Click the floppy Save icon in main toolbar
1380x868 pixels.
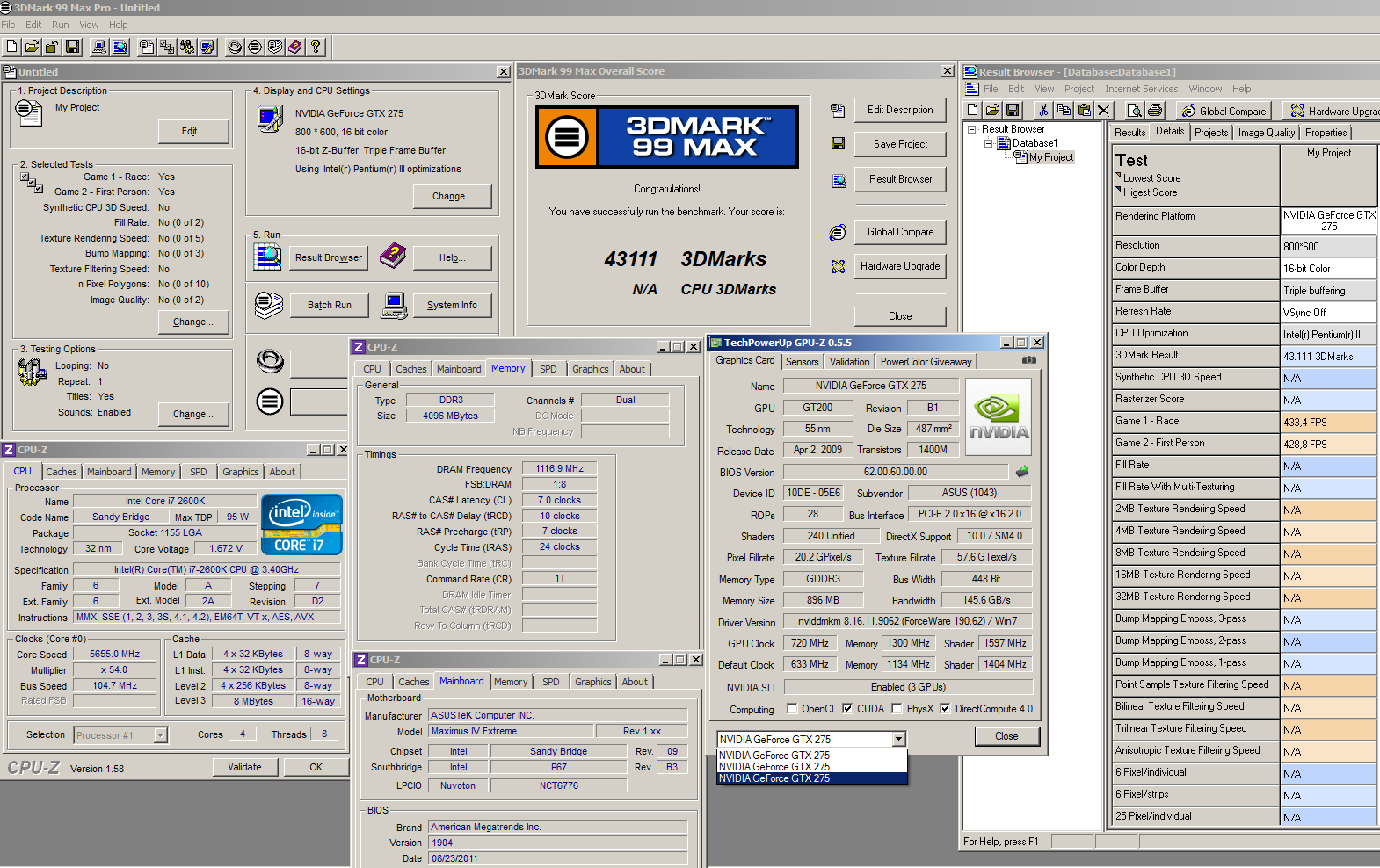pyautogui.click(x=73, y=47)
